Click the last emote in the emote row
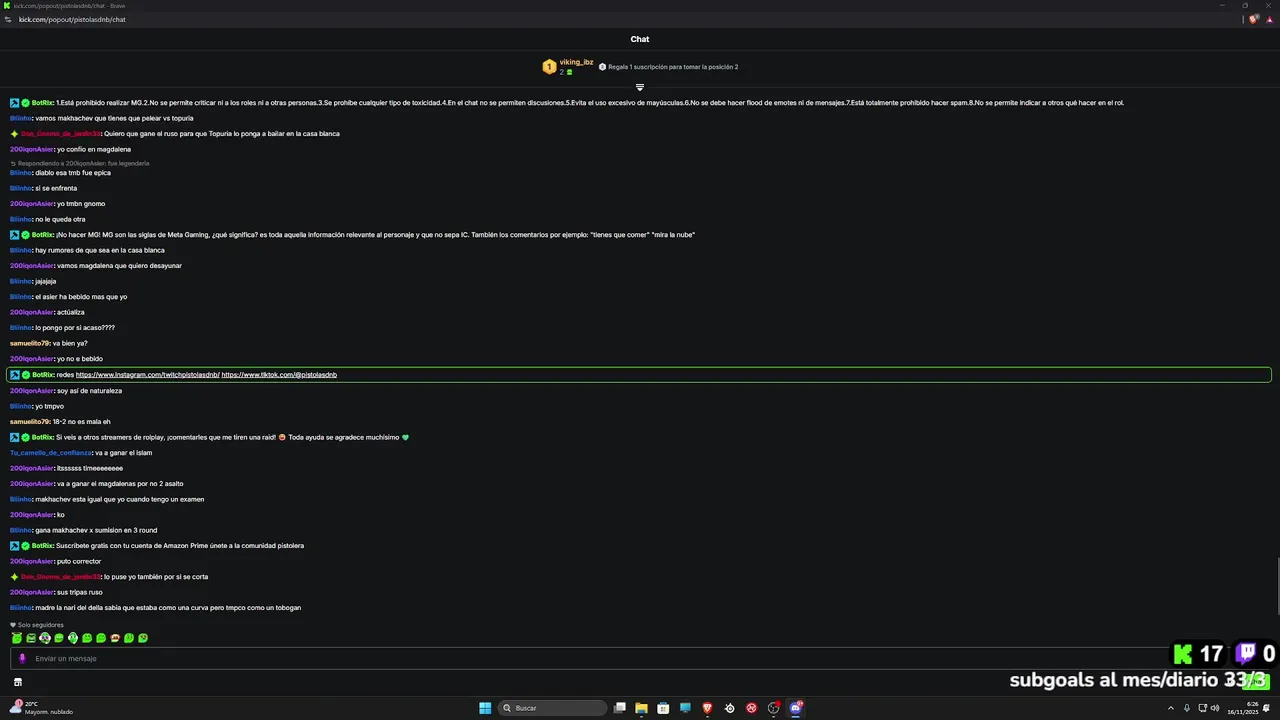 143,638
